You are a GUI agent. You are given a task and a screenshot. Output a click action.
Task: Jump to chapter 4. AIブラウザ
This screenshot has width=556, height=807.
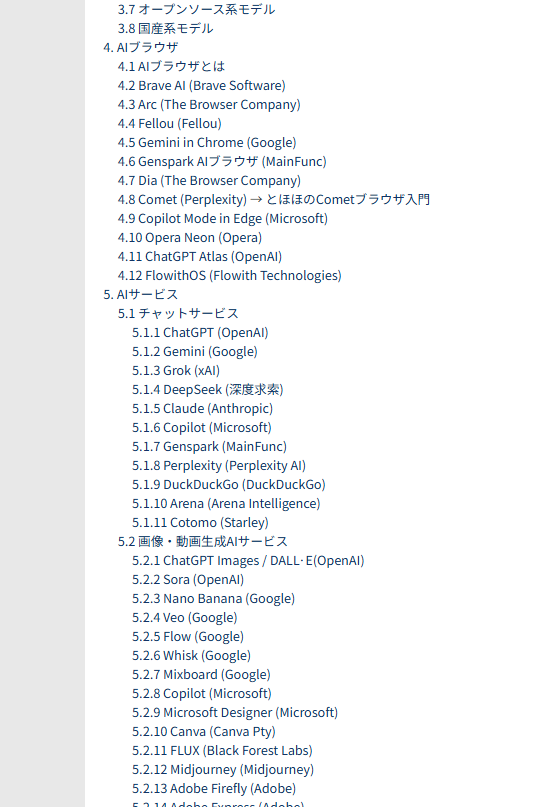[141, 47]
